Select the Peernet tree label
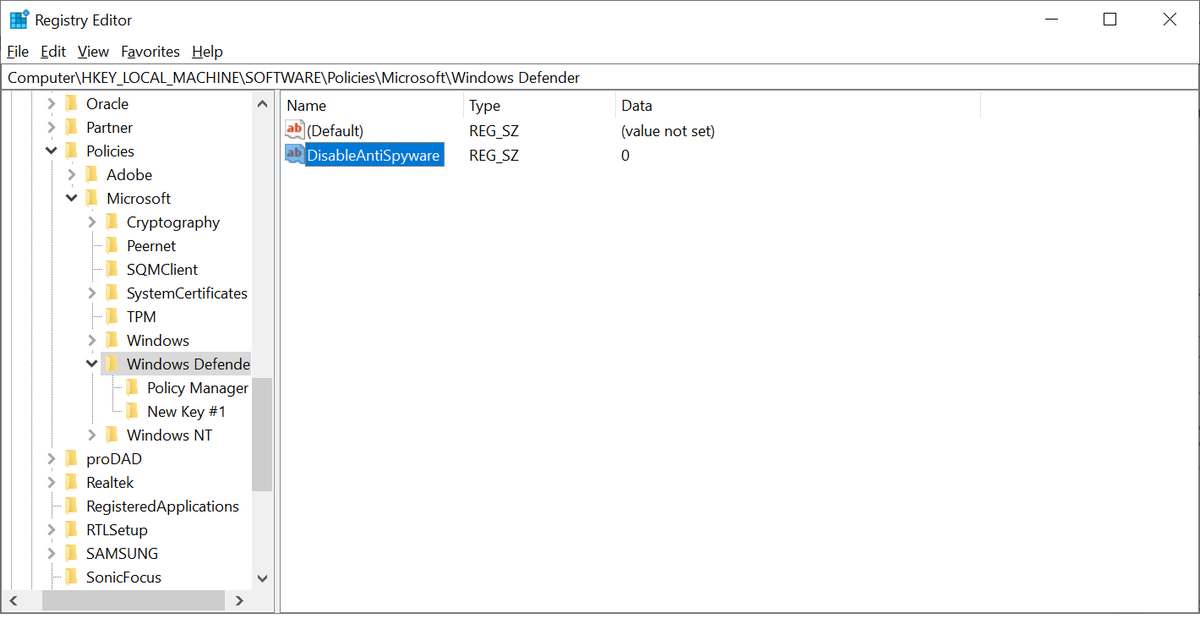 coord(151,246)
